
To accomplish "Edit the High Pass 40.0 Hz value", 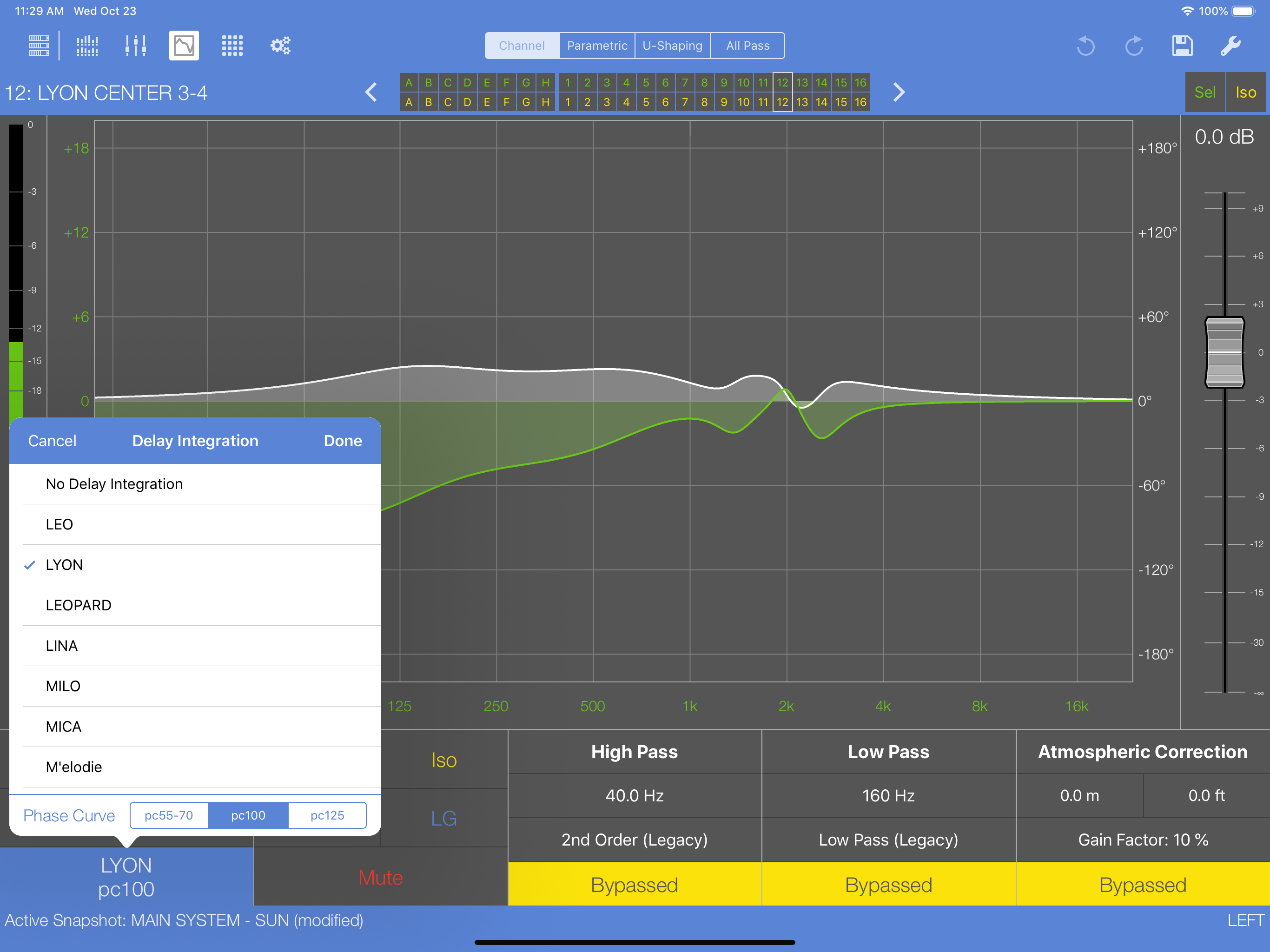I will pos(635,795).
